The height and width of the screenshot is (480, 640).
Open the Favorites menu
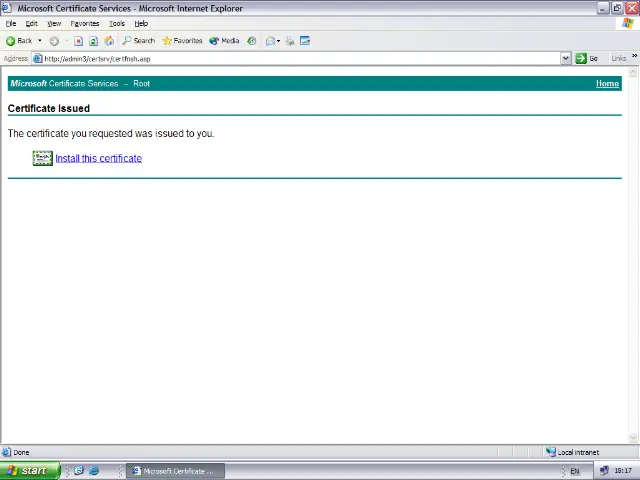click(85, 24)
